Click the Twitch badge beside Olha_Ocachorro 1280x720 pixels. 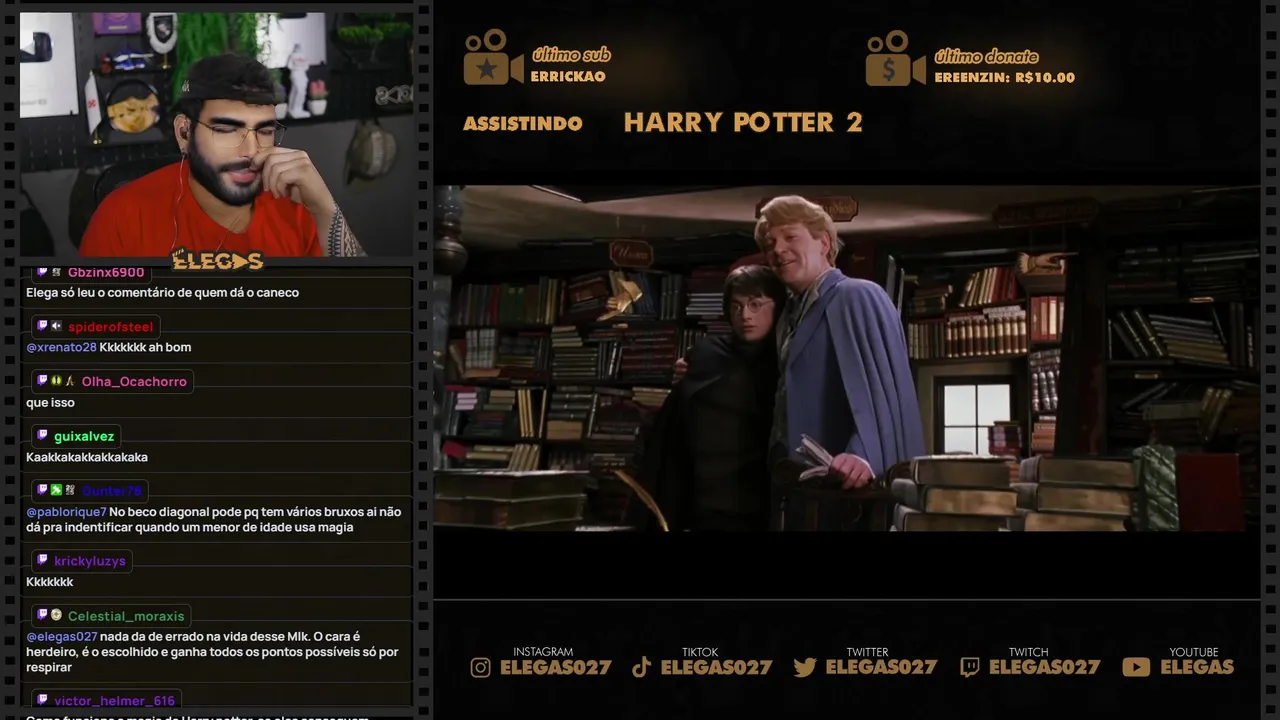pos(42,381)
